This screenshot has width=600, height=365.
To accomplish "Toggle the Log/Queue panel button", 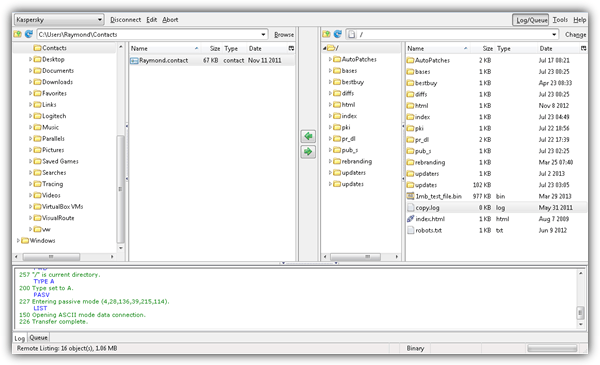I will 530,20.
